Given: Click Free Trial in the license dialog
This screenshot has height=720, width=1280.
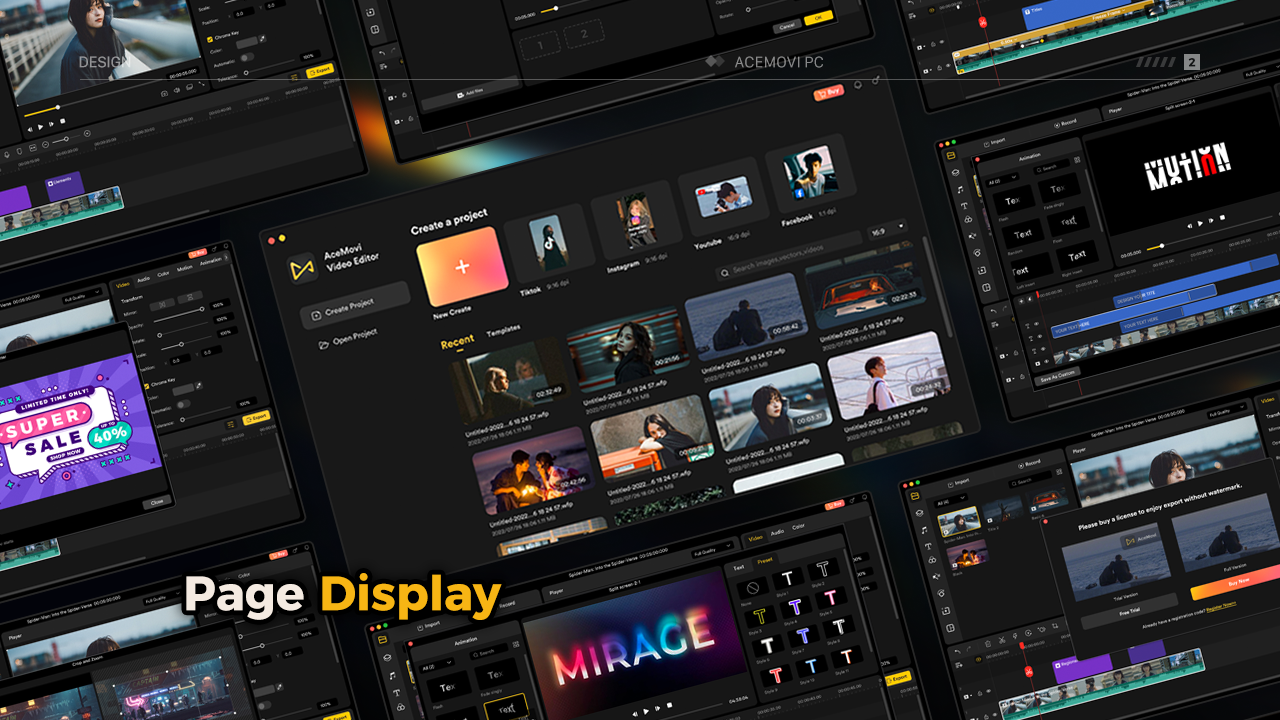Looking at the screenshot, I should click(x=1130, y=611).
